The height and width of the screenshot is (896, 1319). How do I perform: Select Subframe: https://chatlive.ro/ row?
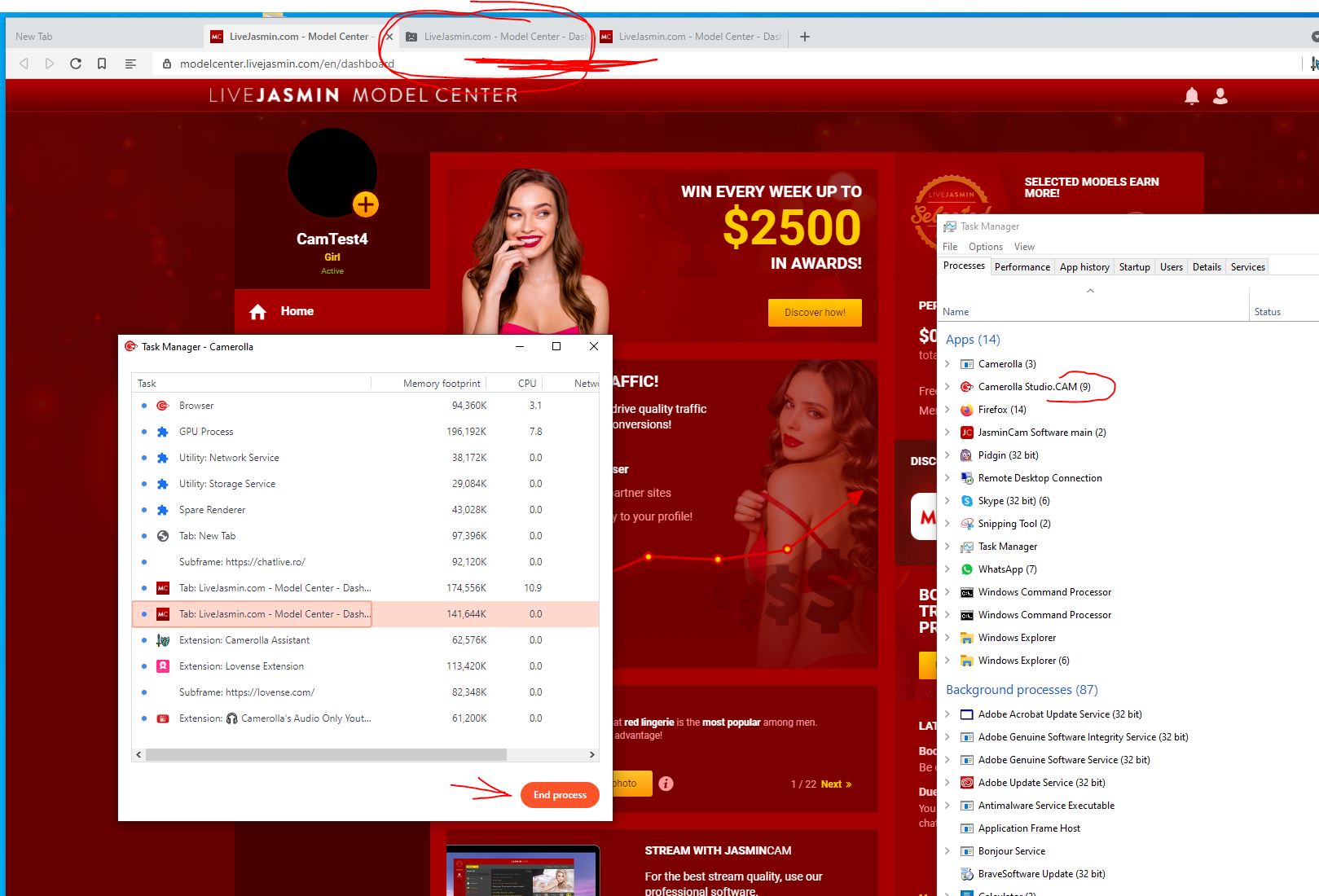(x=365, y=562)
